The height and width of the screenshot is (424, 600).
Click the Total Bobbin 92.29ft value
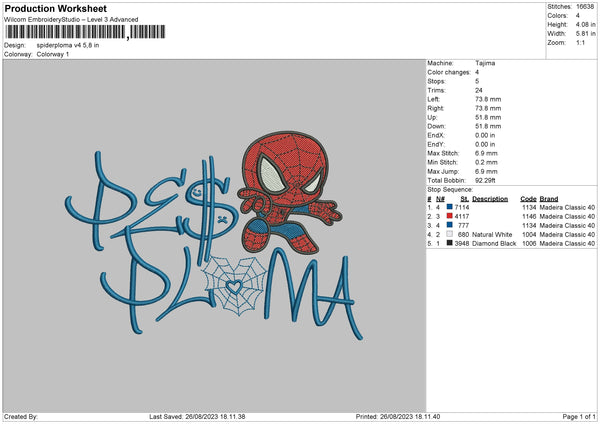[x=487, y=177]
